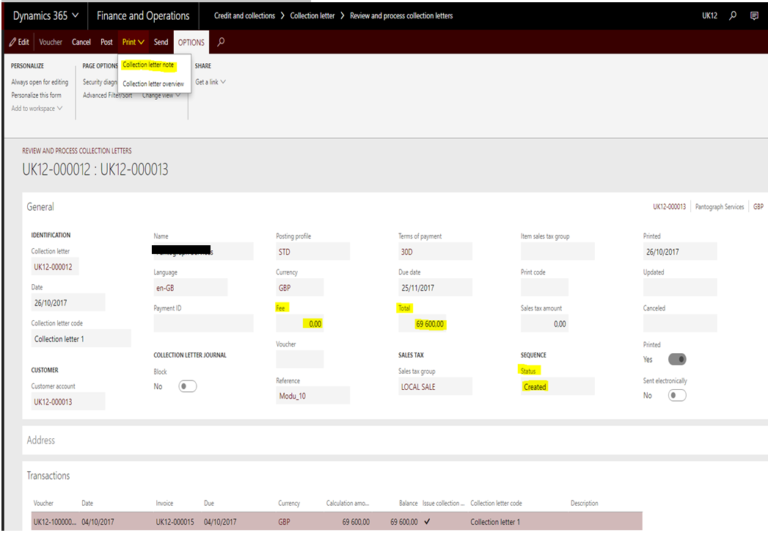768x533 pixels.
Task: Select the UK12-000015 transaction row
Action: (x=177, y=521)
